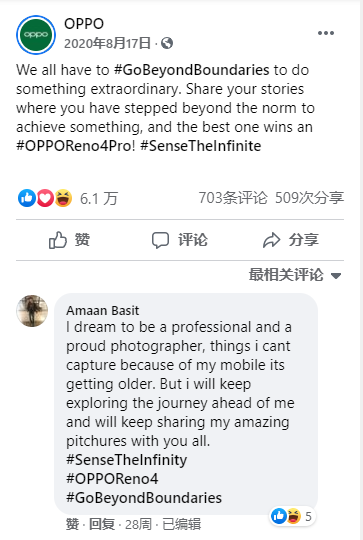View the 509次分享 shares list
Screen dimensions: 363x540
[x=309, y=198]
